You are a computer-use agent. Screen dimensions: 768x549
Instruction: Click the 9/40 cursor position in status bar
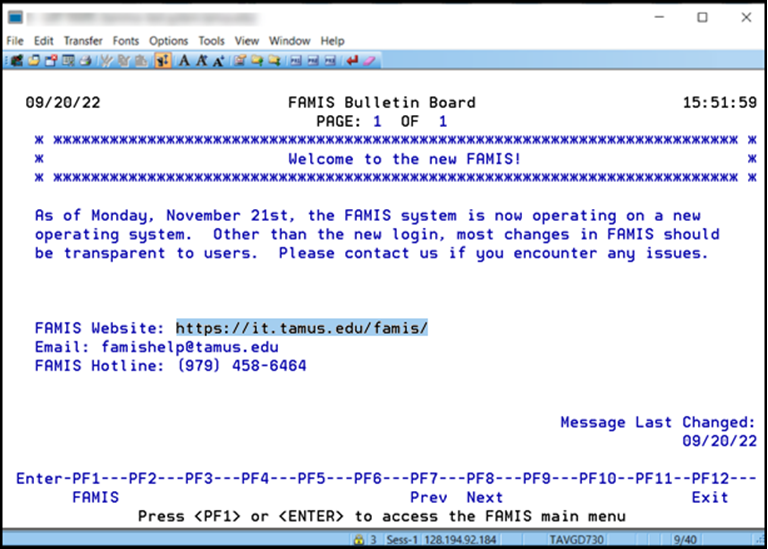[685, 540]
